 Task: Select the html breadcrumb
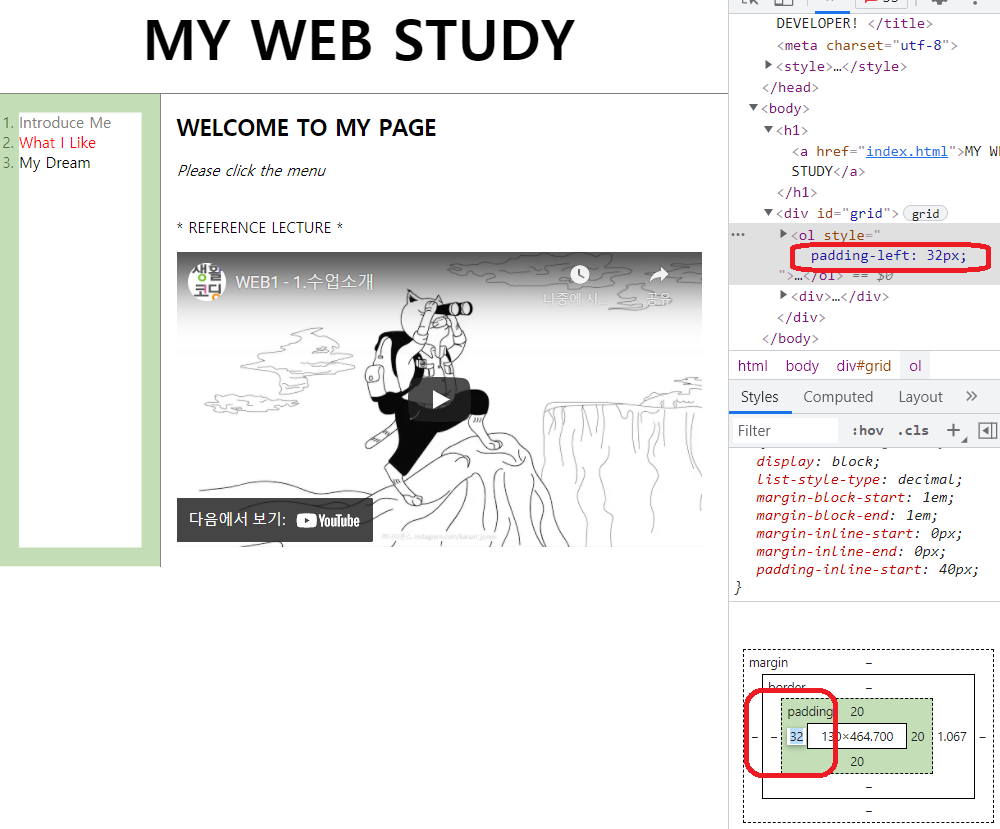pos(753,366)
